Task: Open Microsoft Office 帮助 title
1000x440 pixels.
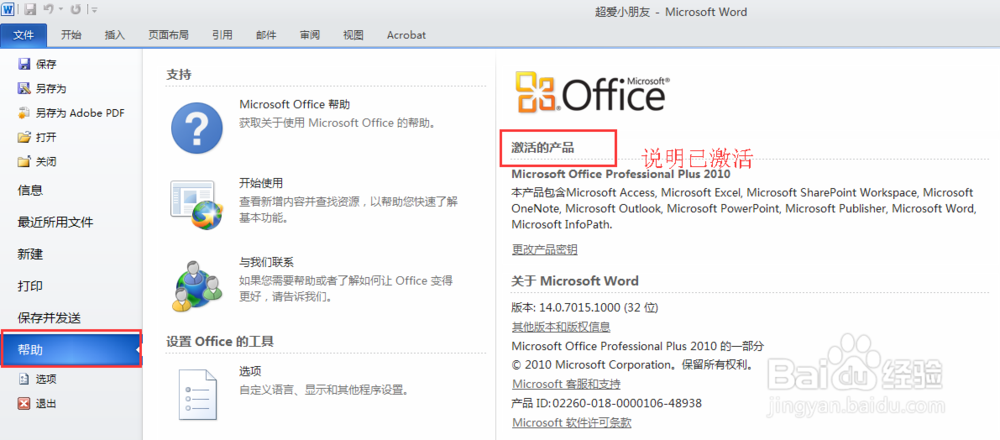Action: coord(295,105)
